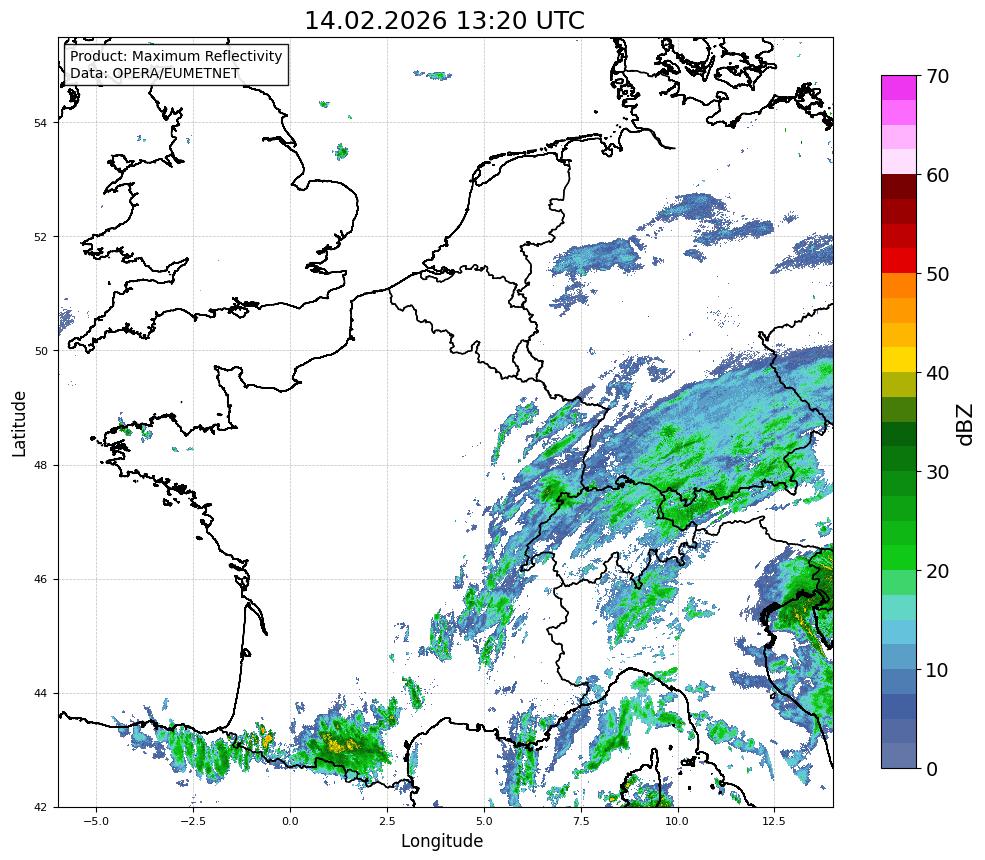
Task: Click the title "14.02.2026 13:20 UTC"
Action: coord(444,21)
